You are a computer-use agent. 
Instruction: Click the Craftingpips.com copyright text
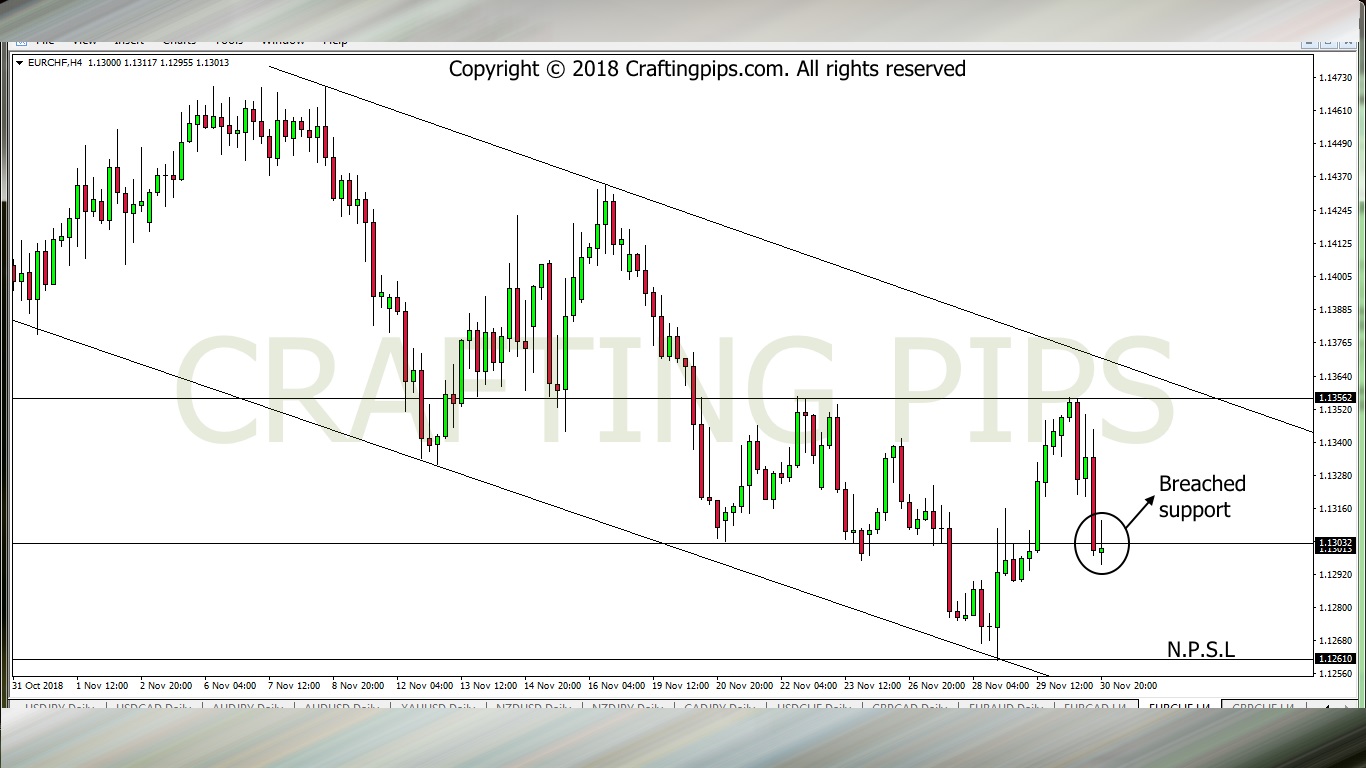click(x=707, y=69)
